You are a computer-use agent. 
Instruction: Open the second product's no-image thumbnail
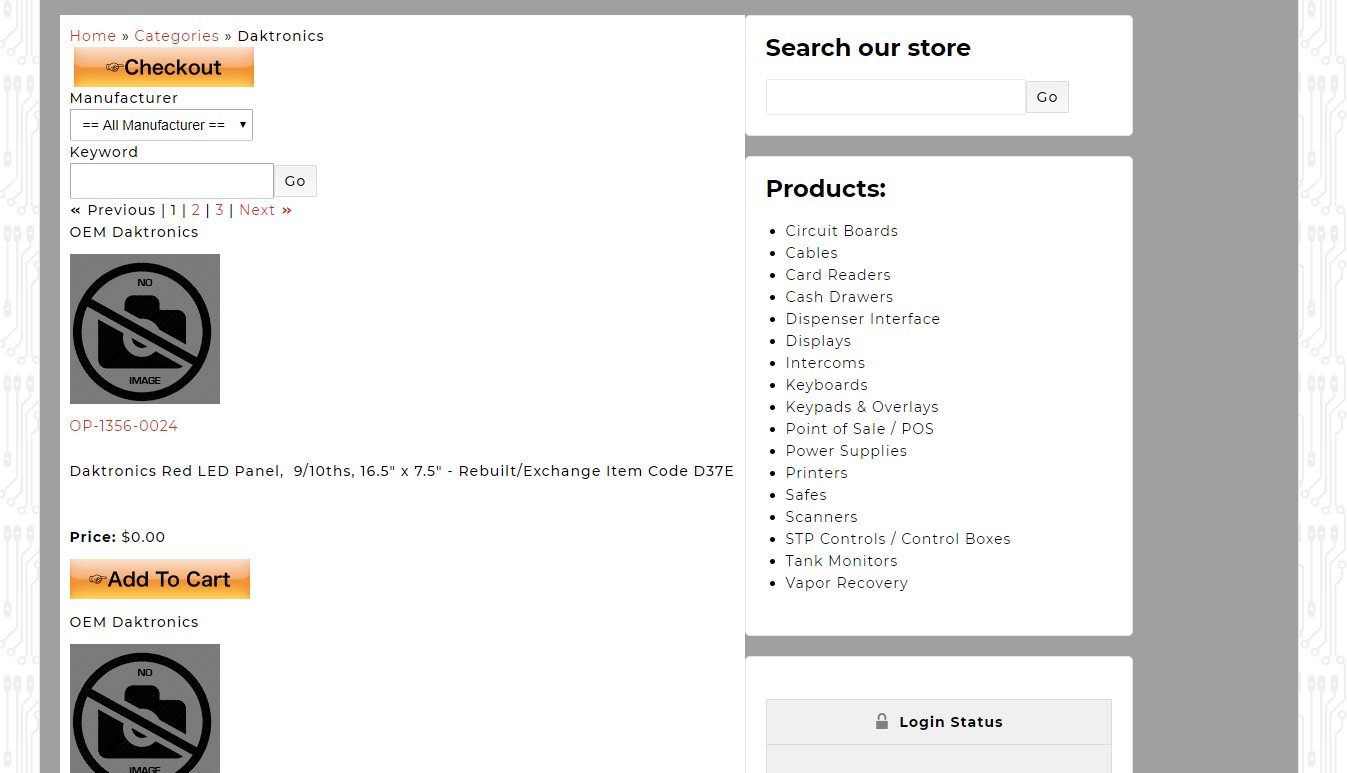[145, 708]
